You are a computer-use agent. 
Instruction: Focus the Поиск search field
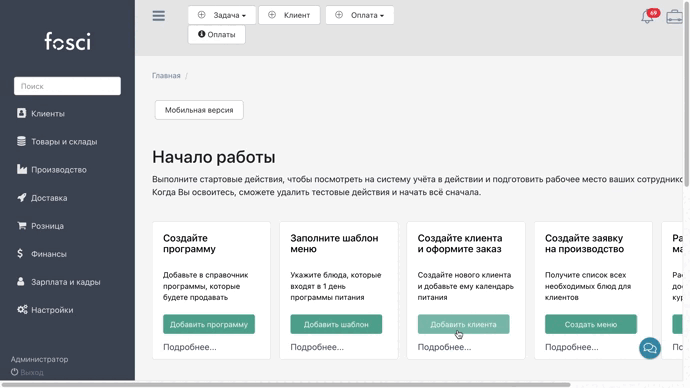pyautogui.click(x=67, y=86)
